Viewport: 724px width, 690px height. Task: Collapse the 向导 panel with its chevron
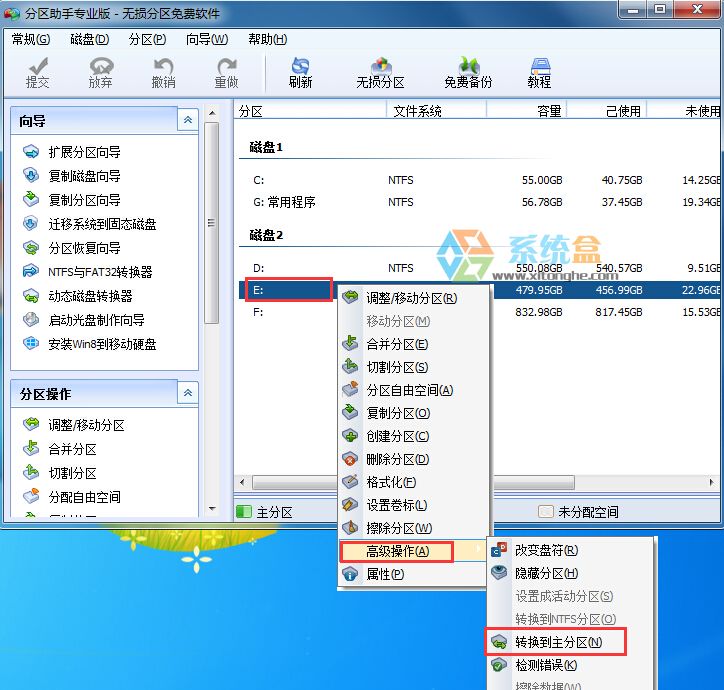click(188, 120)
